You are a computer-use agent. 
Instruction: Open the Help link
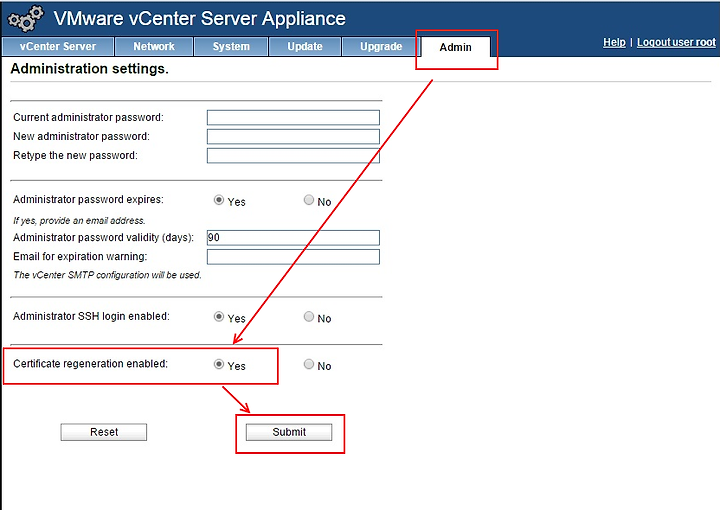click(x=614, y=42)
